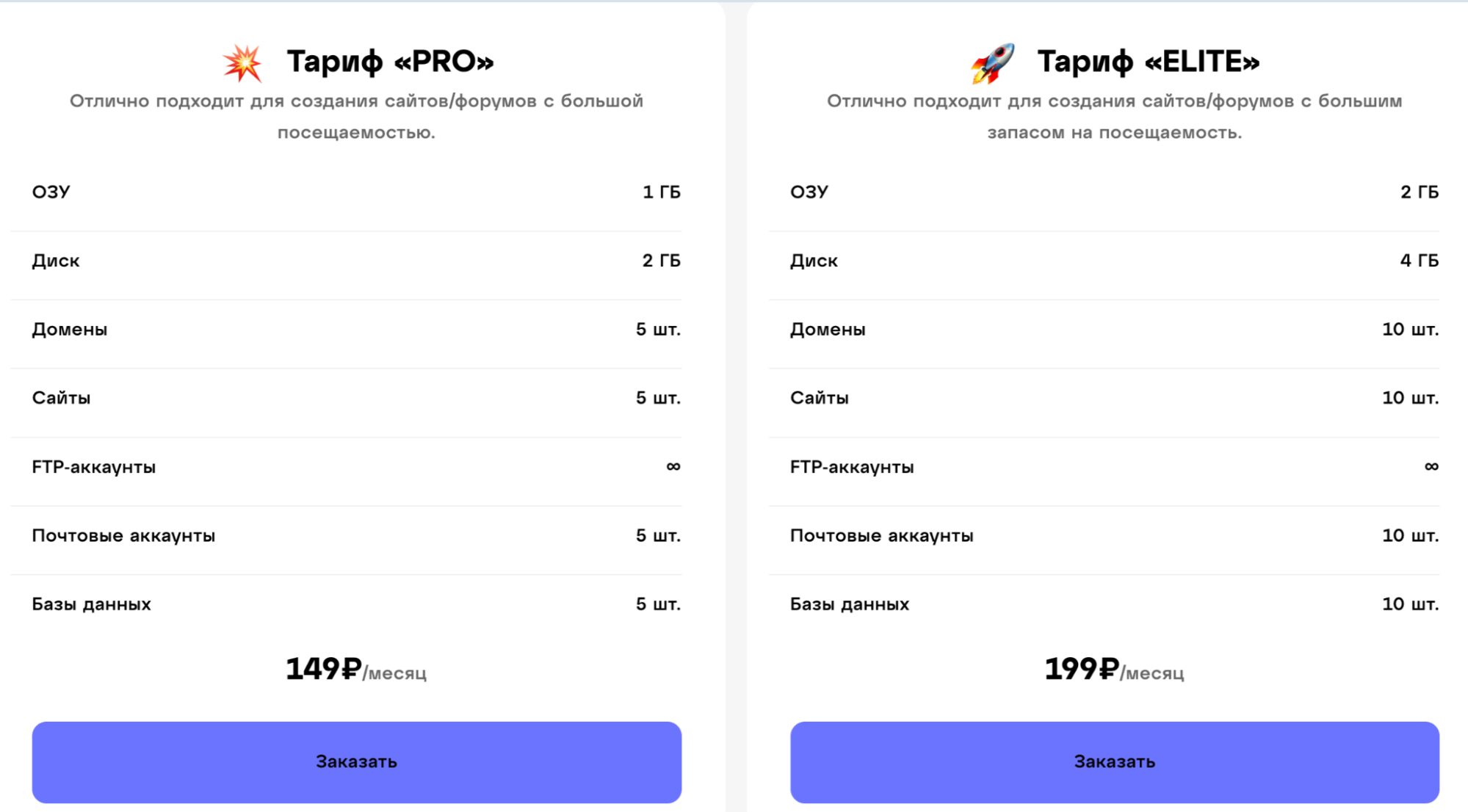
Task: Click the Домены label in the PRO plan
Action: pyautogui.click(x=70, y=330)
